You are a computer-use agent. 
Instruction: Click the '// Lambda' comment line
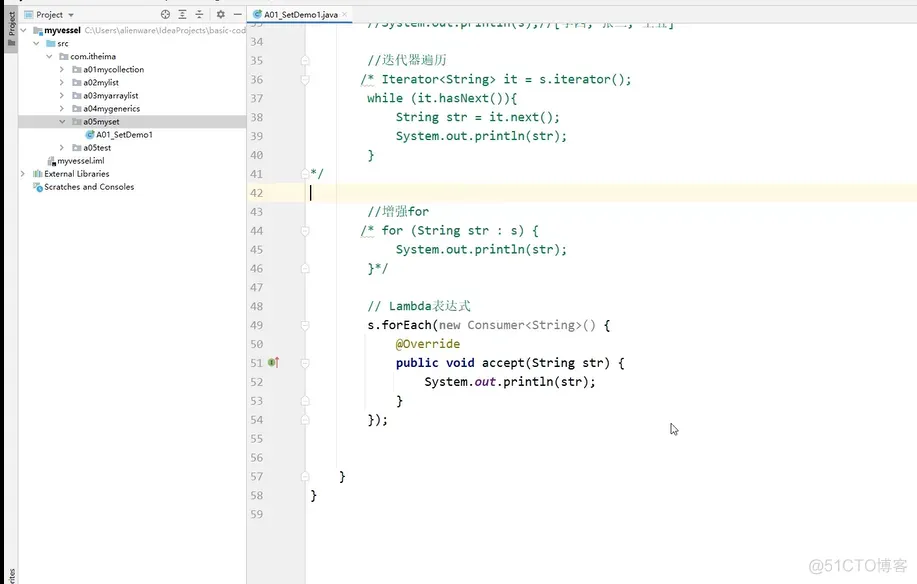(419, 306)
